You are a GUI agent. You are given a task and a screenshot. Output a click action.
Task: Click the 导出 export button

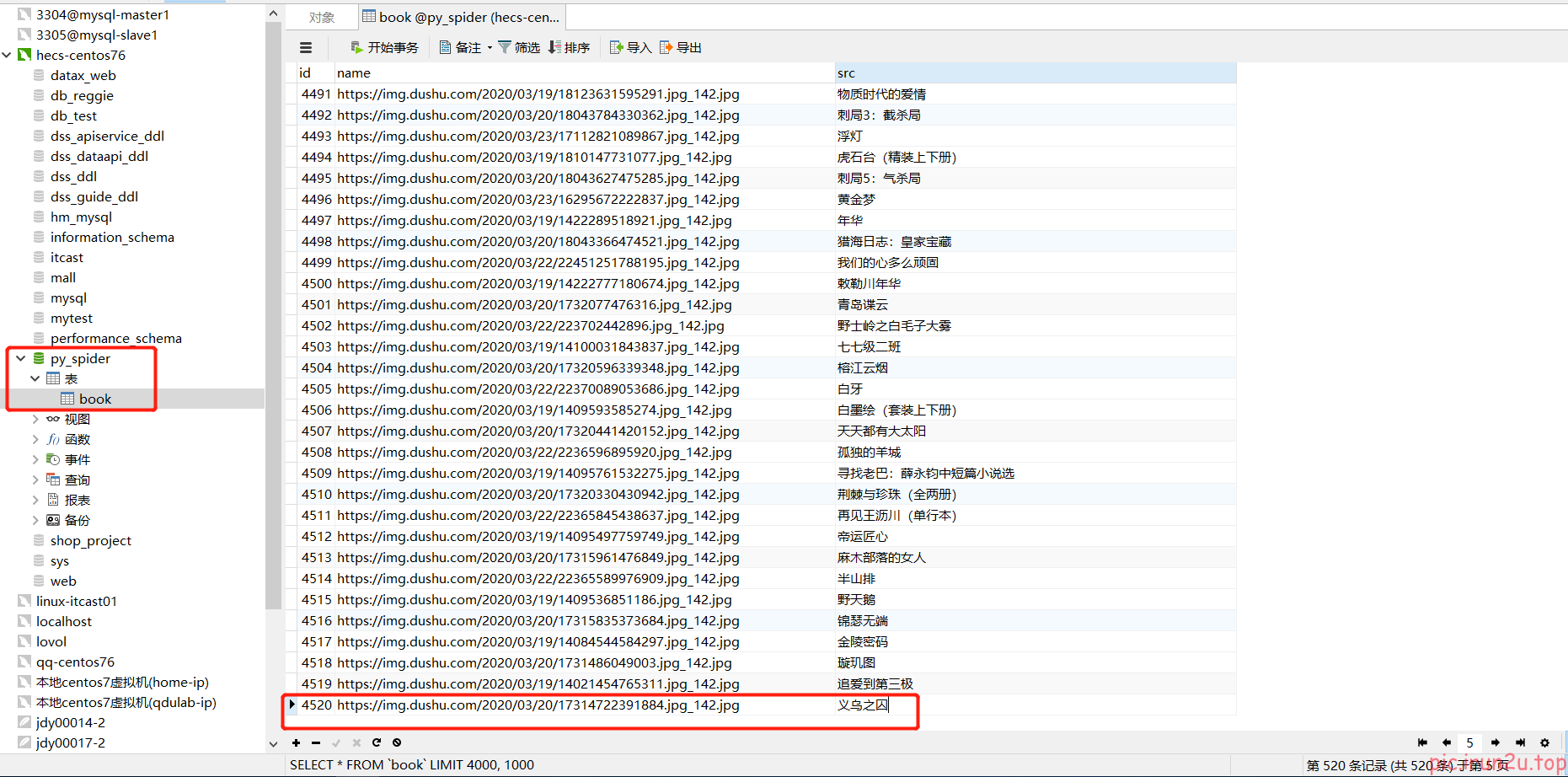coord(681,48)
